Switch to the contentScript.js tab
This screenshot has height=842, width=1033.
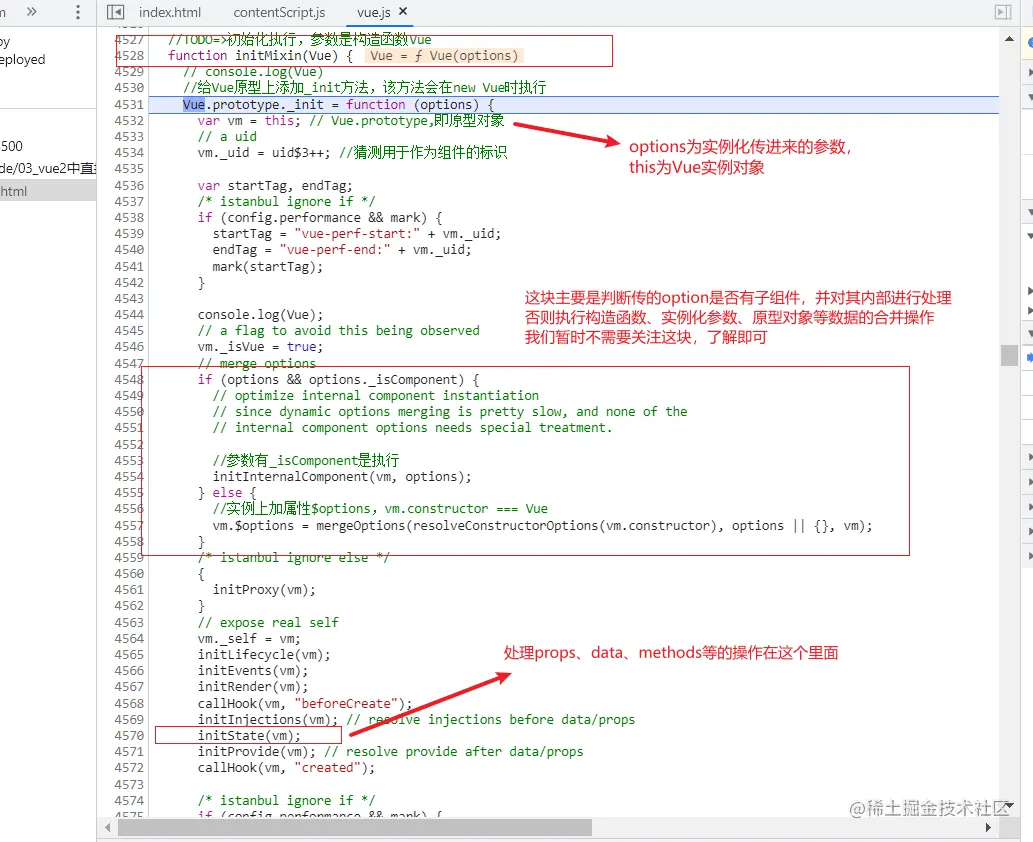click(279, 13)
